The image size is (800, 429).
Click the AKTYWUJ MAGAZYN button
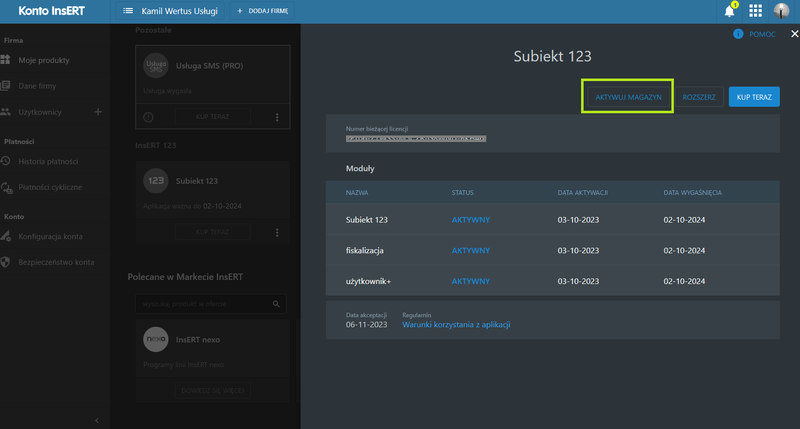[x=629, y=97]
